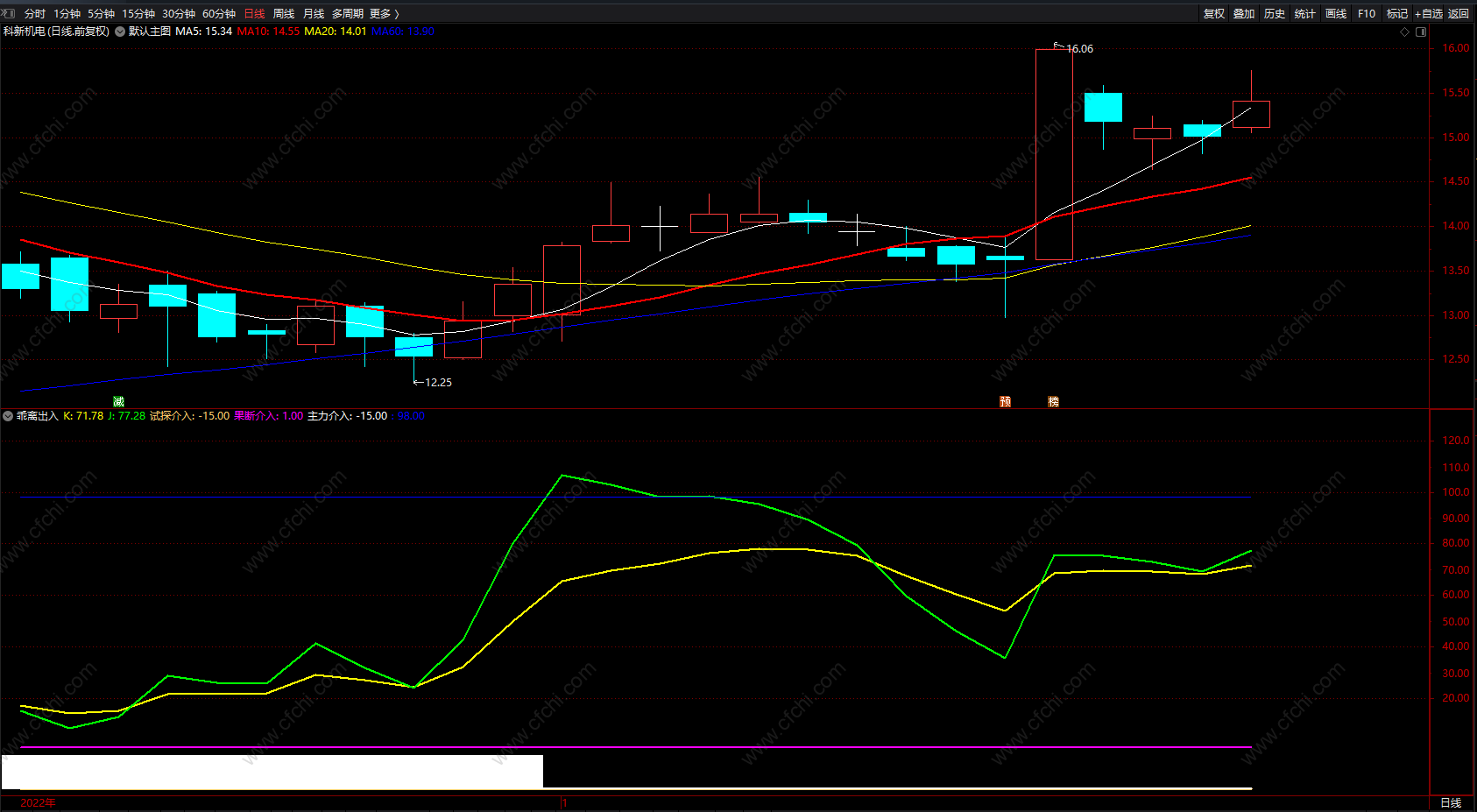Viewport: 1477px width, 812px height.
Task: Select the 日线 daily period tab
Action: click(x=254, y=14)
